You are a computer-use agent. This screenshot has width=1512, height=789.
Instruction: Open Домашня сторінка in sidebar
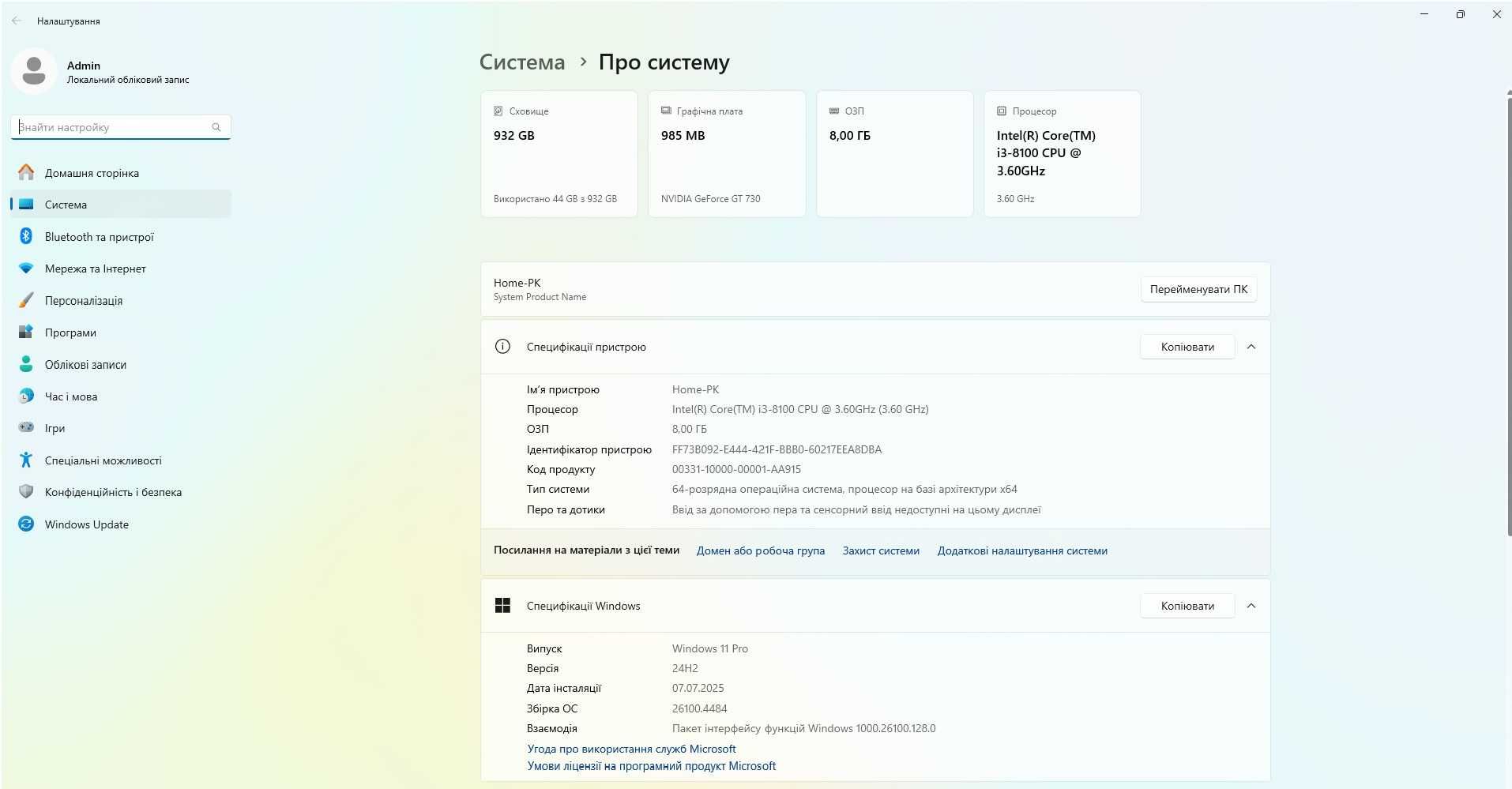tap(121, 172)
